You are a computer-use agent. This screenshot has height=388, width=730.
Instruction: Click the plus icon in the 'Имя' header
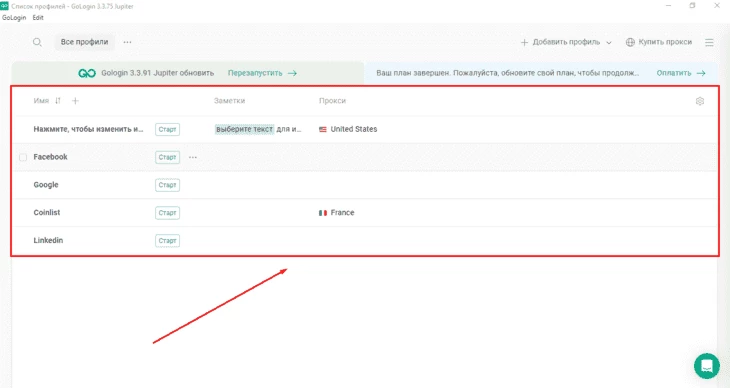tap(75, 101)
